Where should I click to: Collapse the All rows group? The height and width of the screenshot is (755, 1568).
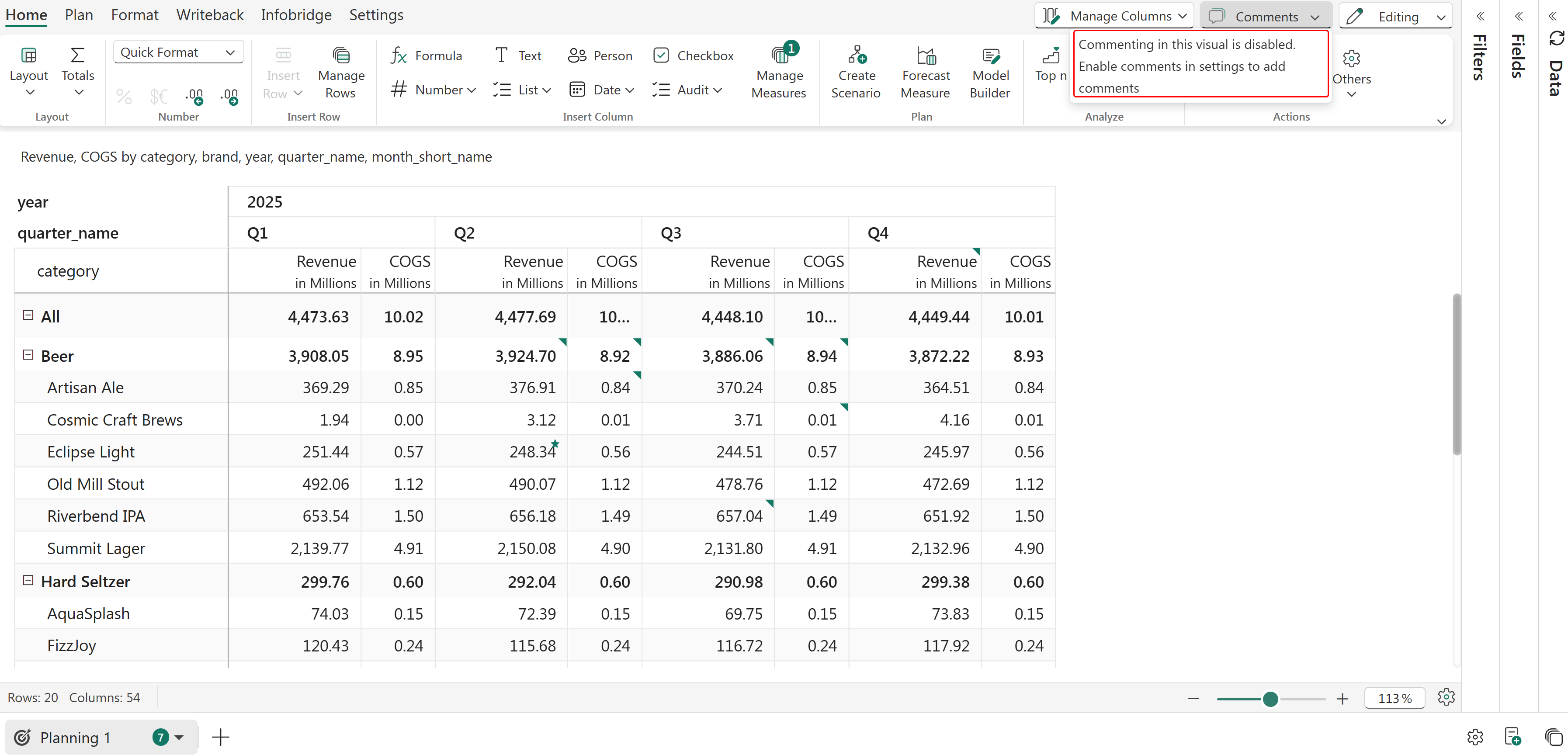pyautogui.click(x=28, y=315)
